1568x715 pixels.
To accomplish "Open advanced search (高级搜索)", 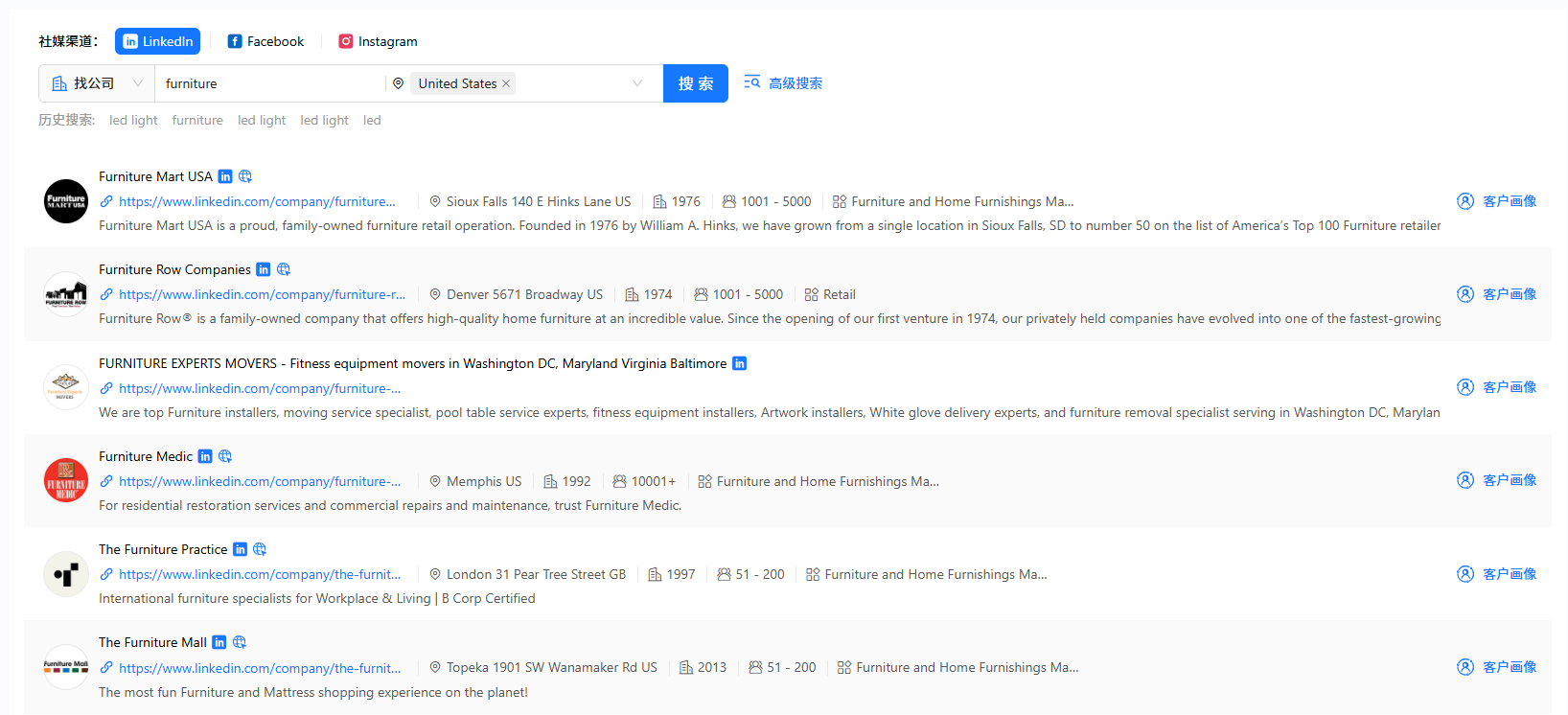I will coord(783,83).
